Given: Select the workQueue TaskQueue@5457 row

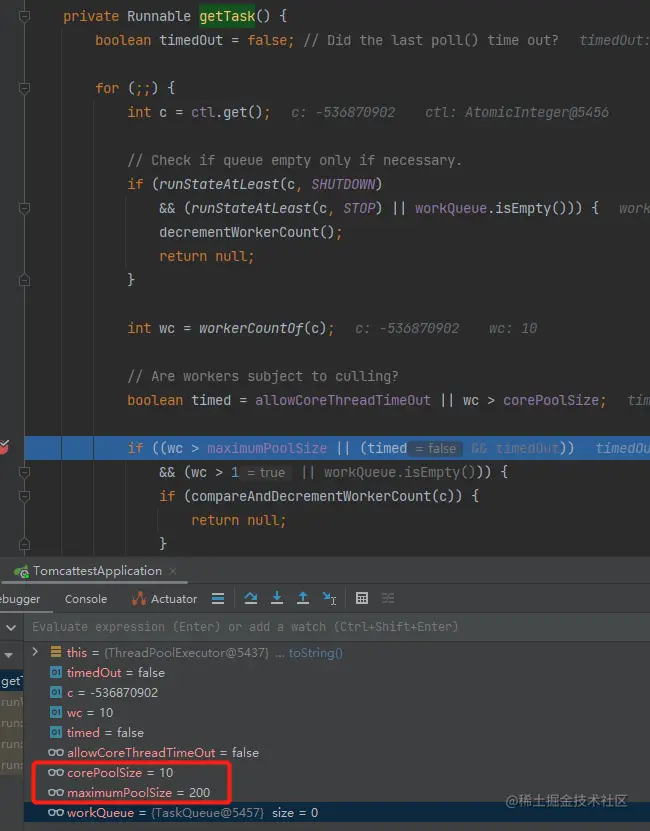Looking at the screenshot, I should (x=337, y=812).
